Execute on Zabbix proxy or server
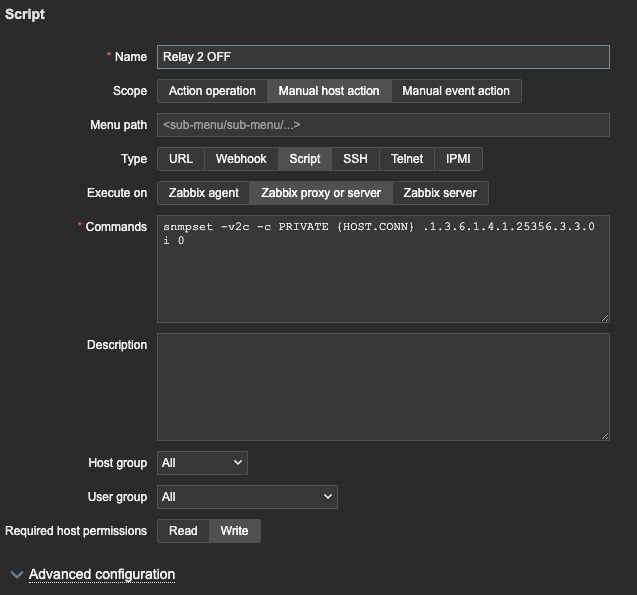Viewport: 637px width, 595px height. pos(321,193)
